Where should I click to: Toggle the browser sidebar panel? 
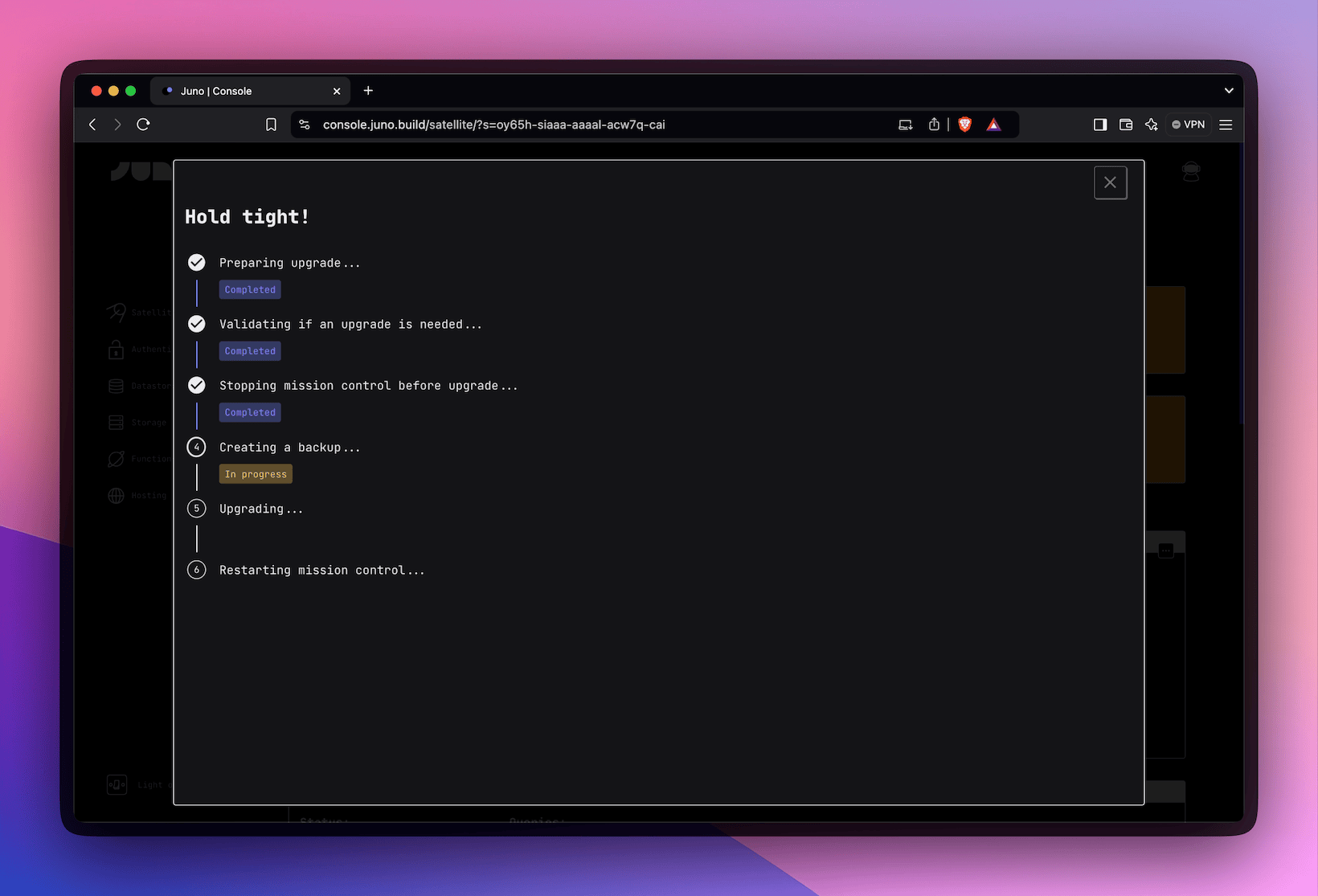(x=1100, y=125)
